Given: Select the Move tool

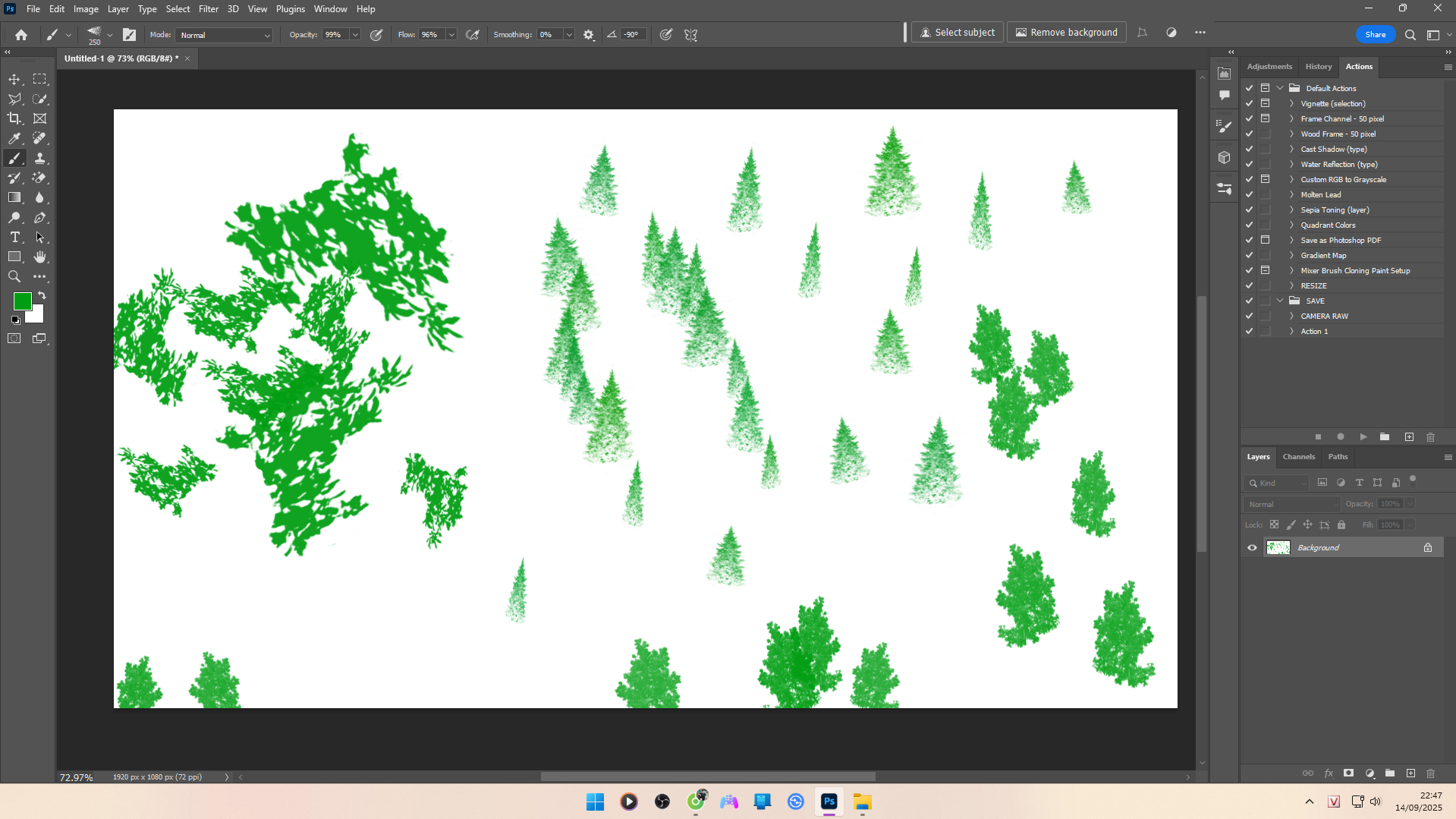Looking at the screenshot, I should tap(14, 79).
